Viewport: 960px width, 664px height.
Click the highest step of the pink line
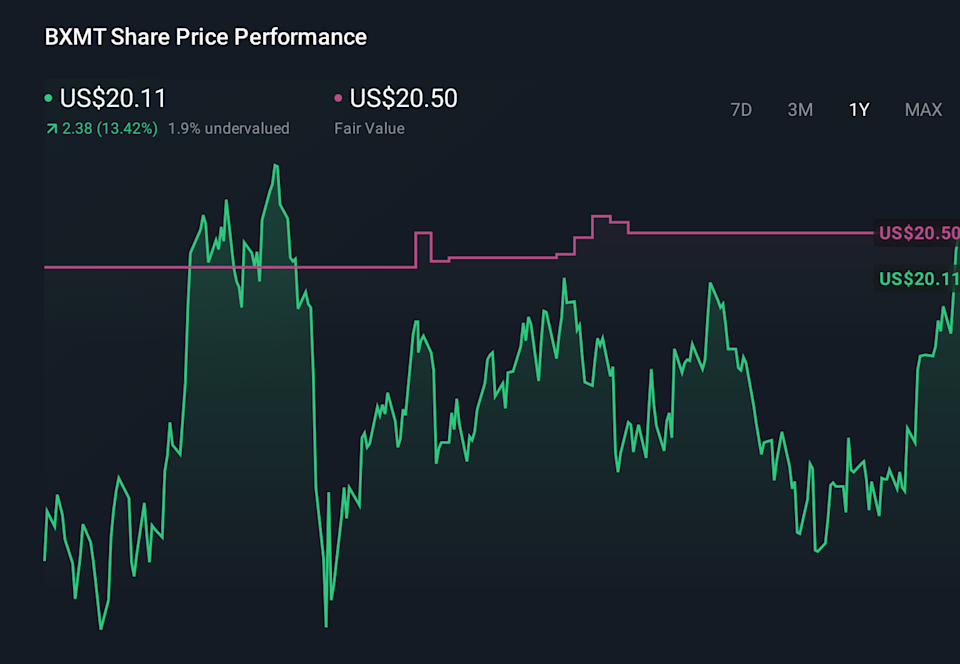coord(601,216)
